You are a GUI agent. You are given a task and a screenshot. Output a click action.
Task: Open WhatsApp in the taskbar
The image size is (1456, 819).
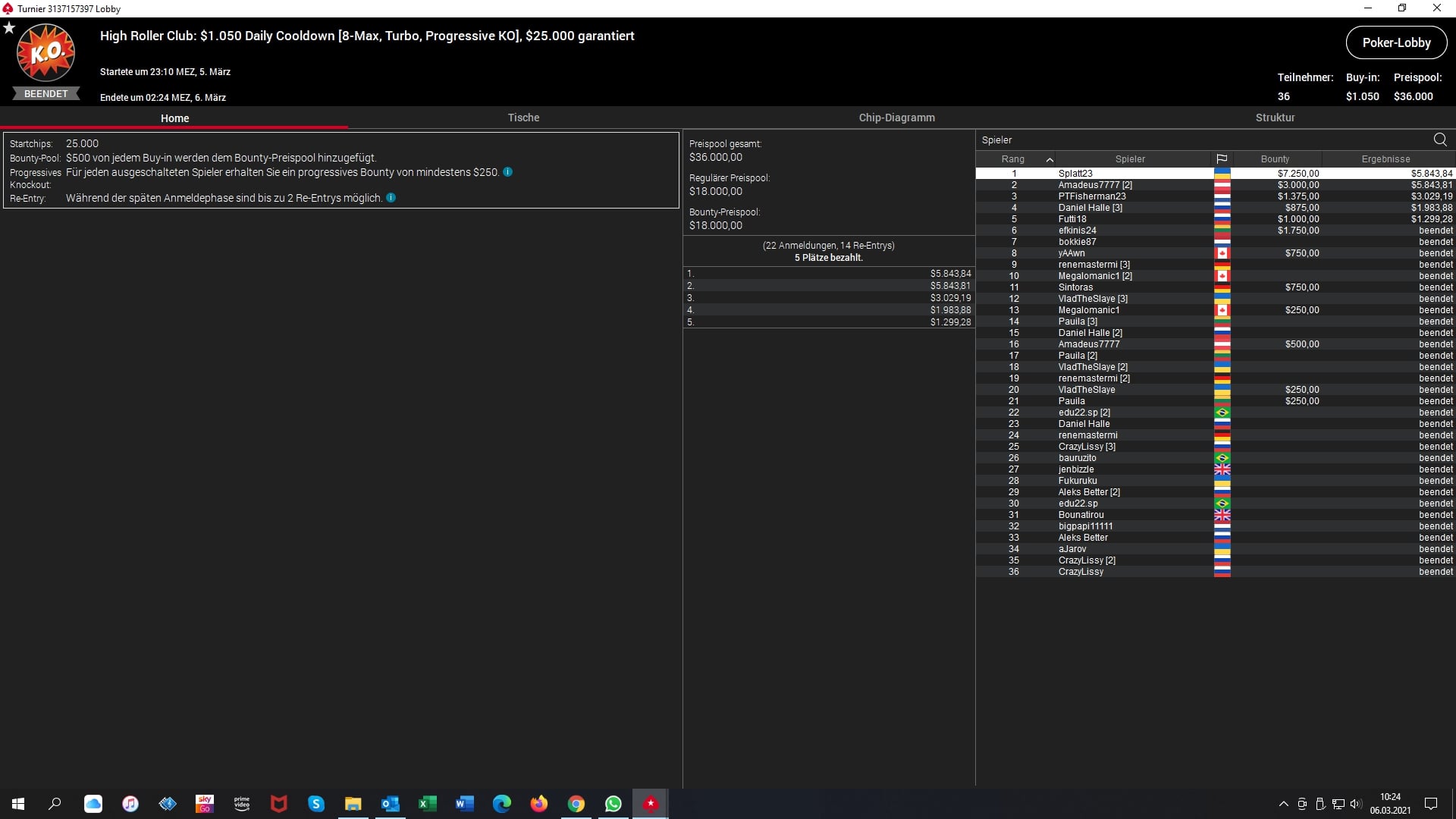click(613, 804)
